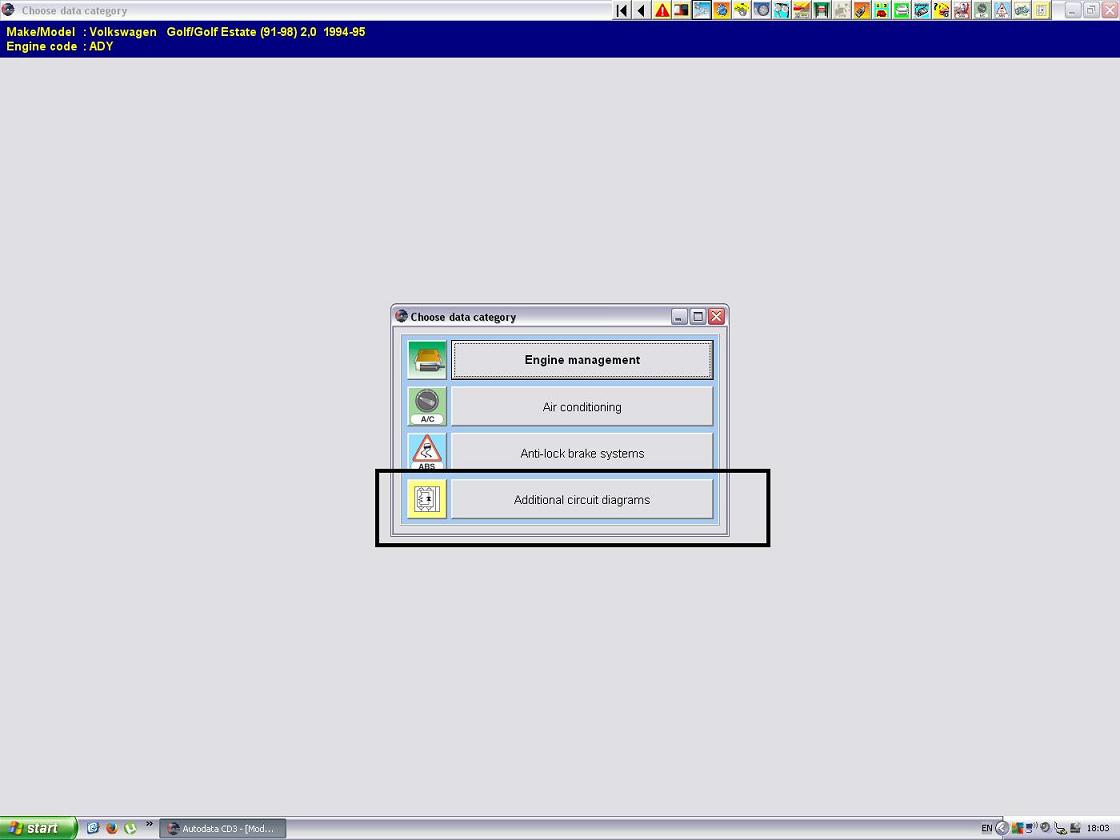Click the ABS skid icon in dialog
Viewport: 1120px width, 840px height.
click(x=427, y=452)
